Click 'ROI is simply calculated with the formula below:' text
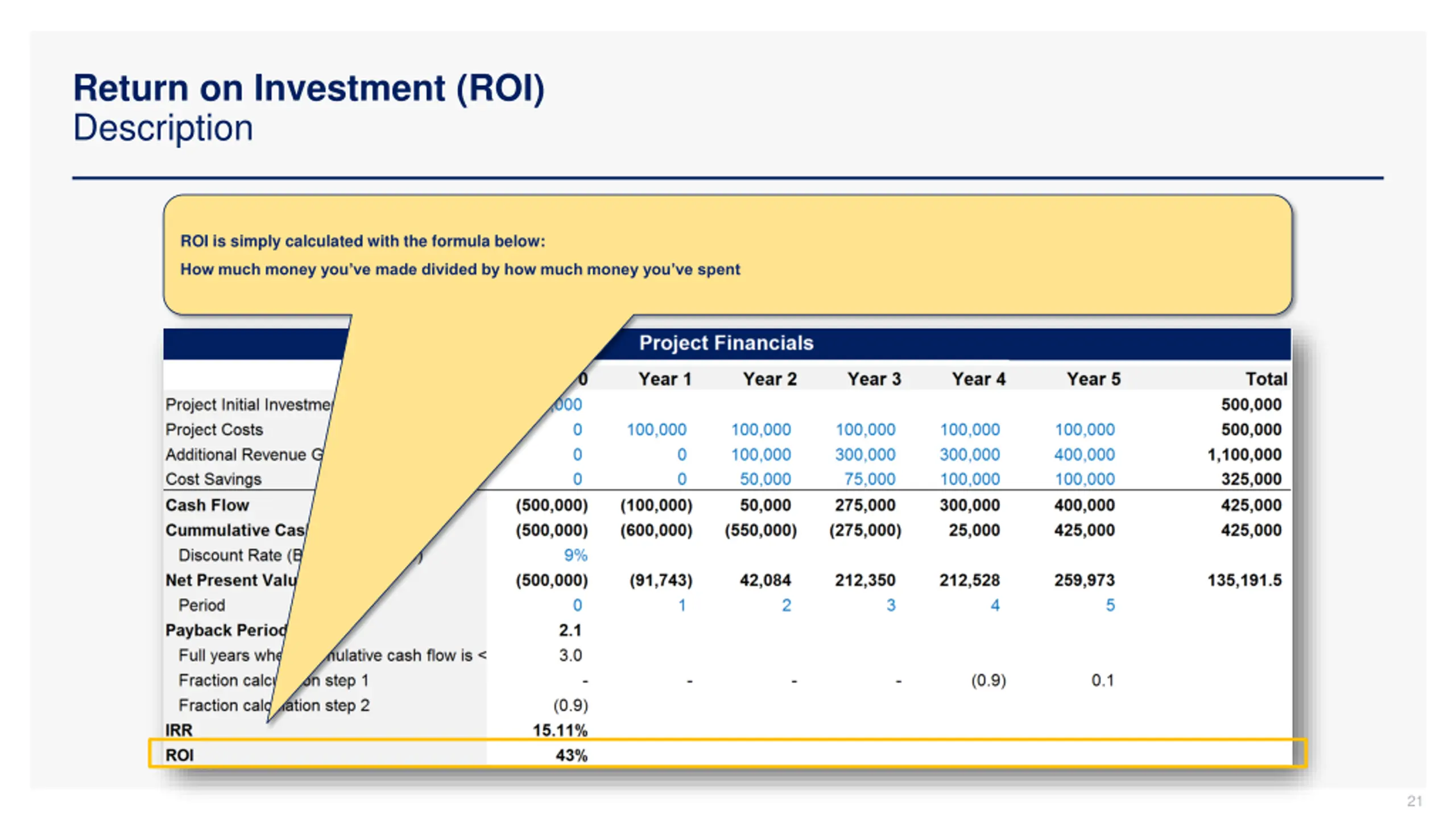The width and height of the screenshot is (1456, 819). (363, 241)
